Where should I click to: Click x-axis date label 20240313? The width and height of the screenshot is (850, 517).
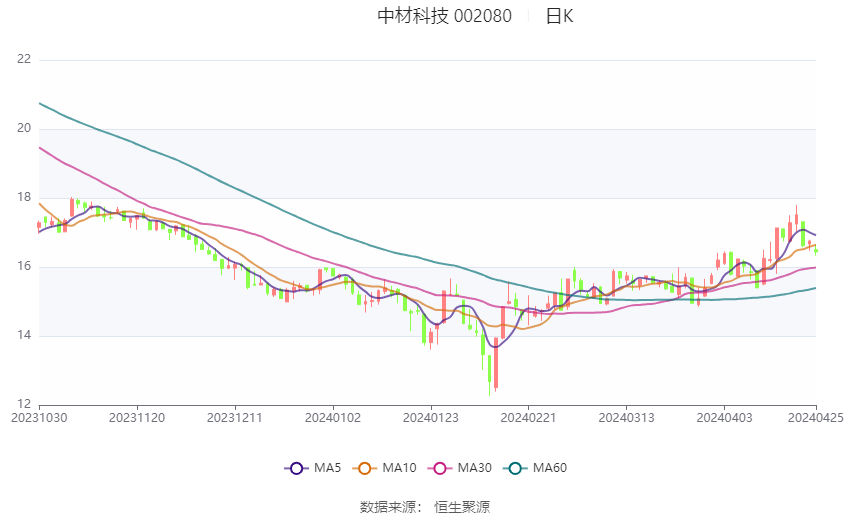point(627,418)
